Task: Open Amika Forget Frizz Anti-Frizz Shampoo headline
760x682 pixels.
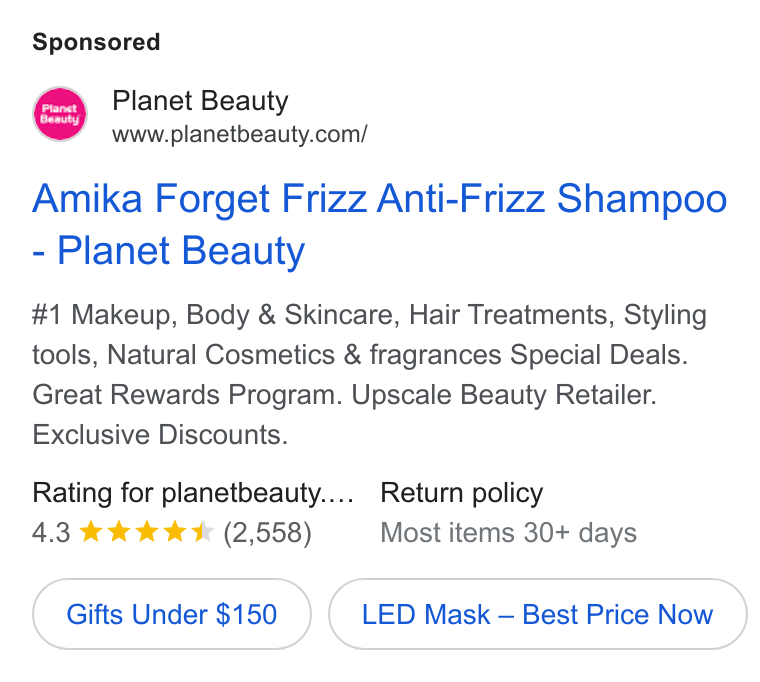Action: pyautogui.click(x=380, y=199)
